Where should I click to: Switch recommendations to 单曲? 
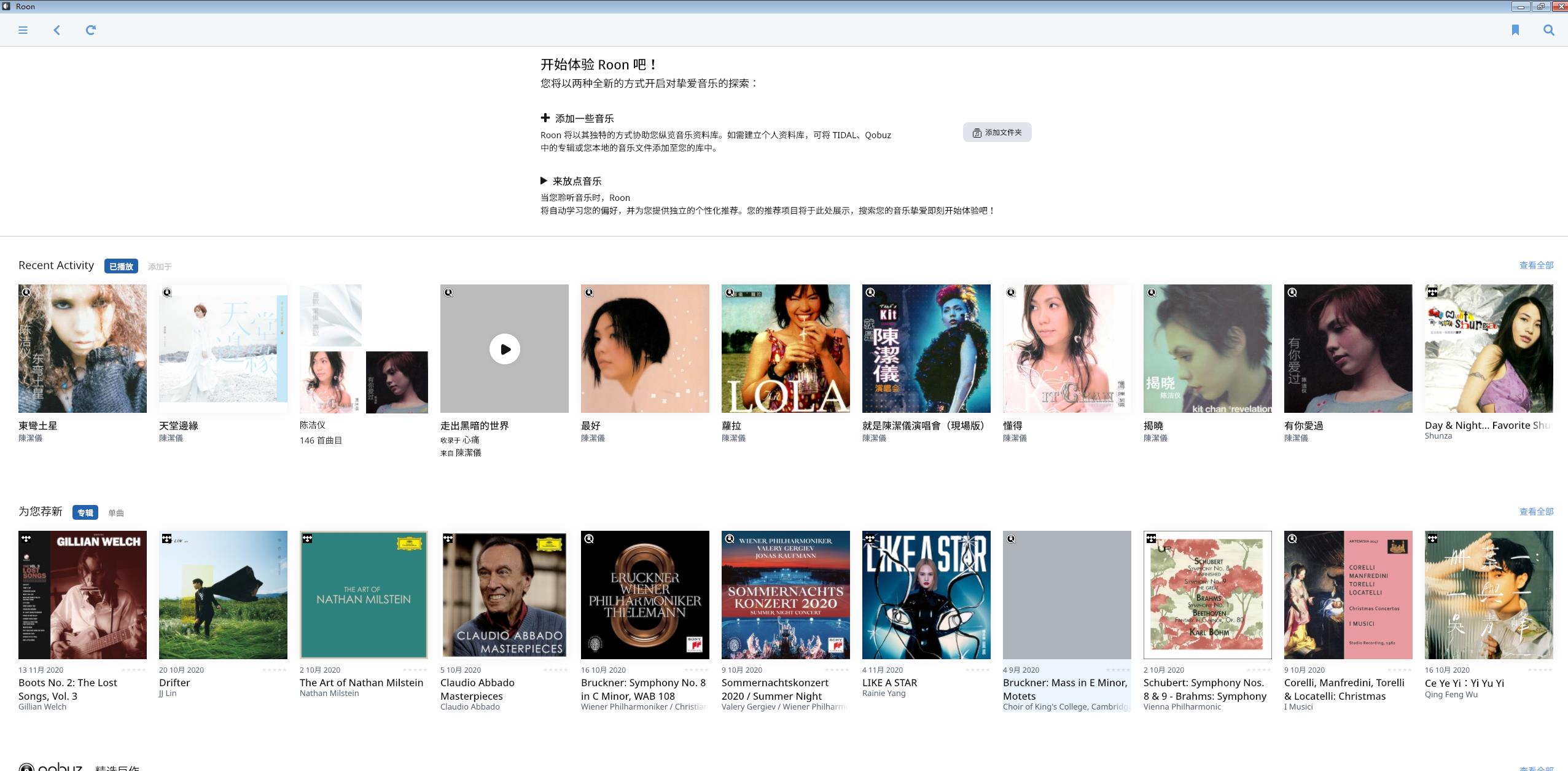pyautogui.click(x=116, y=513)
